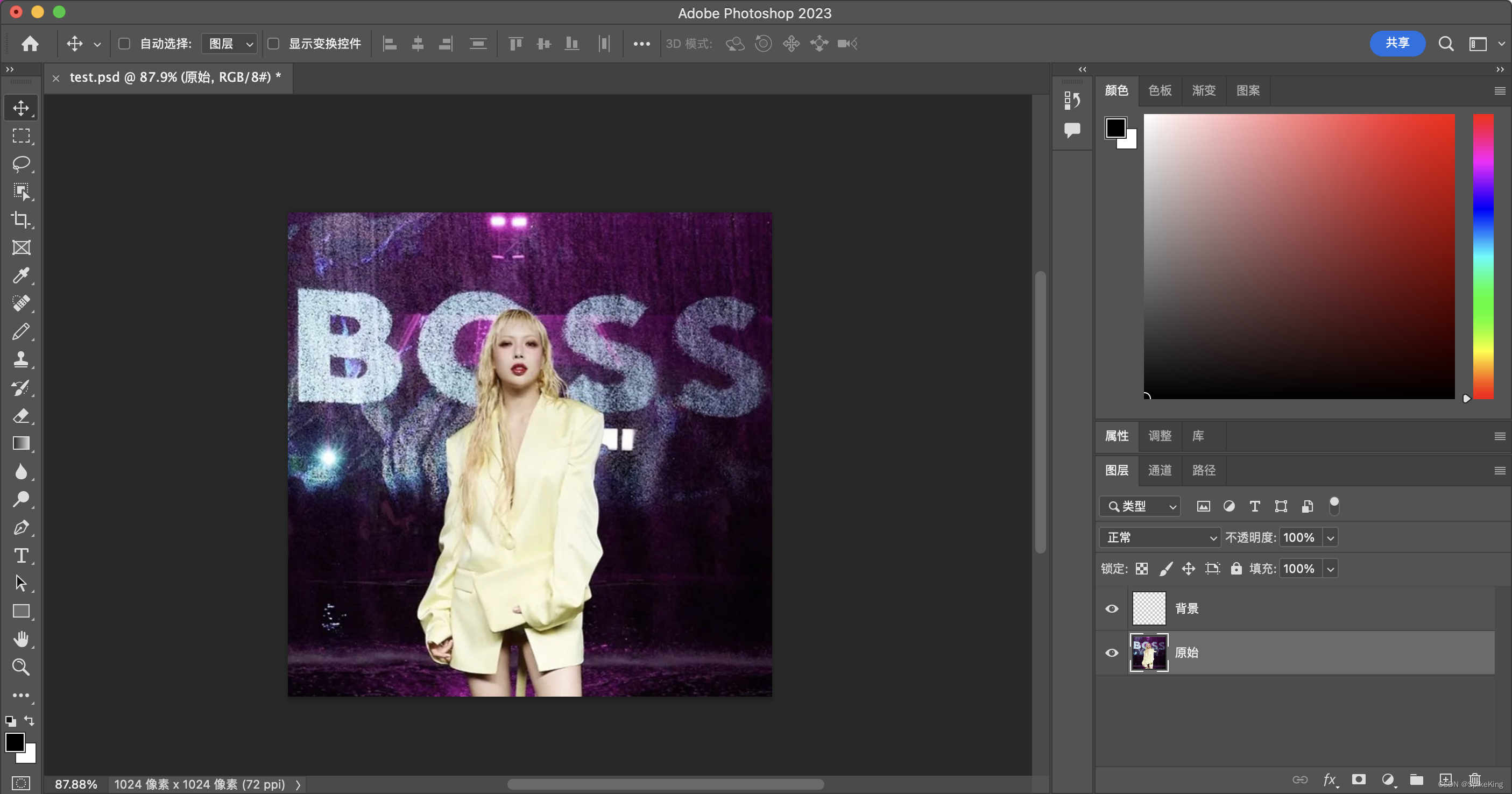Switch to the 通道 tab
The width and height of the screenshot is (1512, 794).
[1159, 470]
